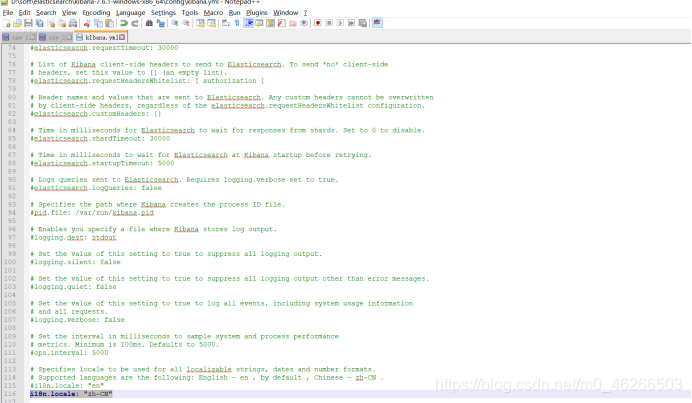Toggle the spell check ABC icon
The image size is (692, 403).
(x=377, y=23)
